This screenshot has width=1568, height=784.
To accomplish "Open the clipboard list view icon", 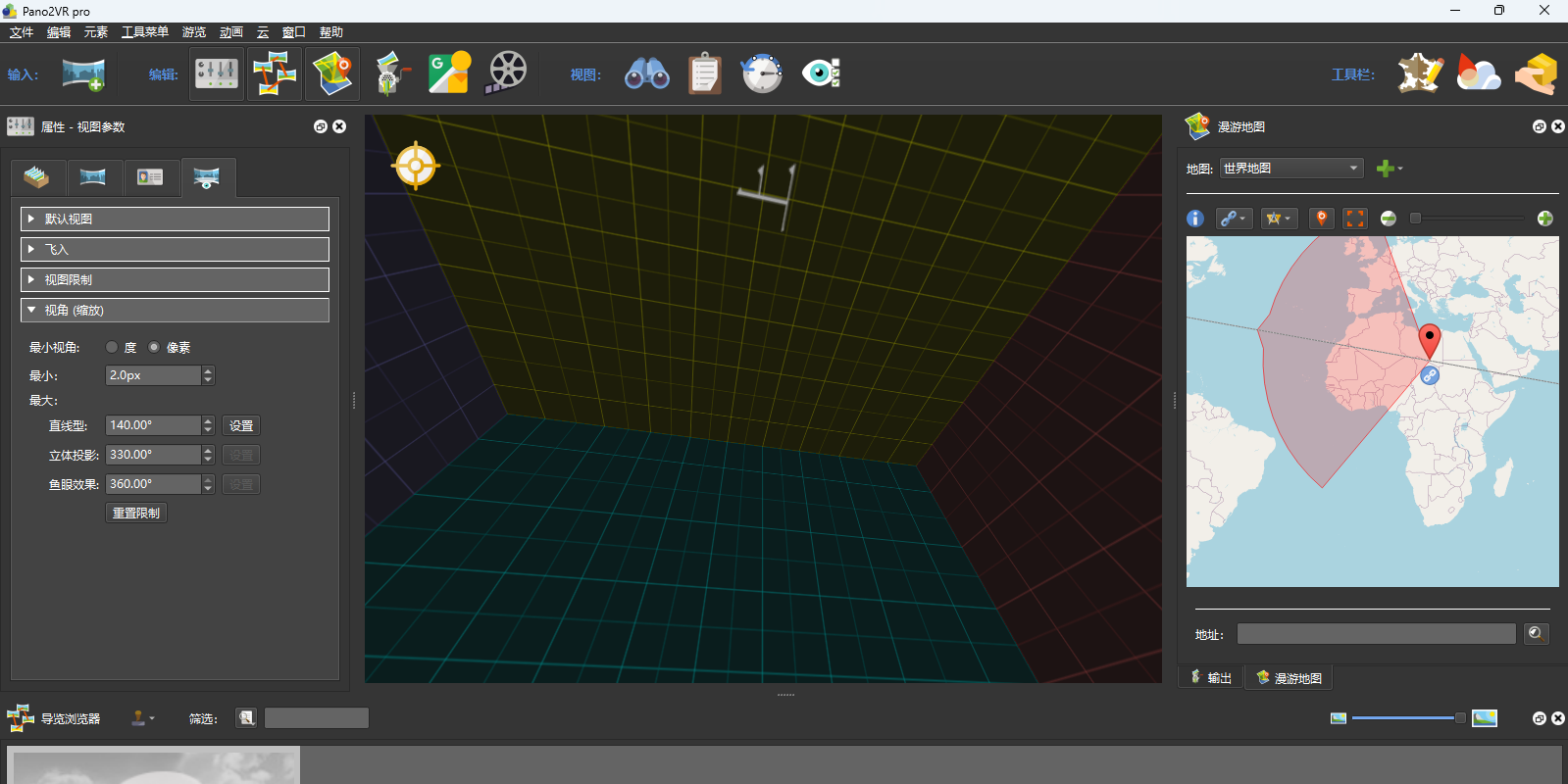I will [x=704, y=73].
